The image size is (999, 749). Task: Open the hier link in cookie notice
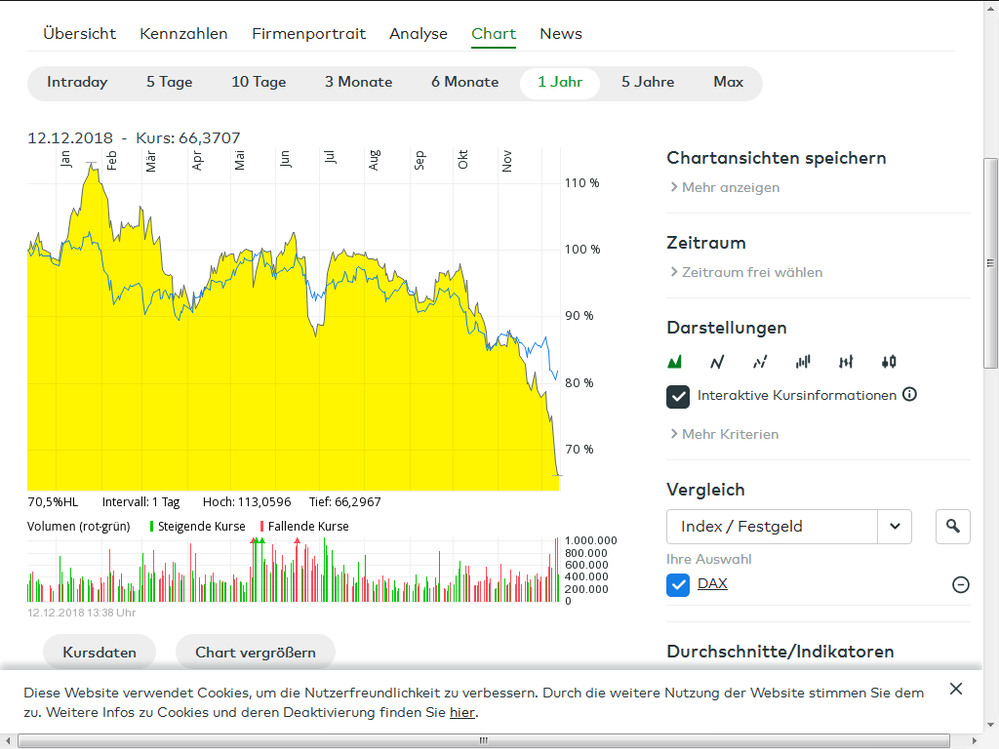pyautogui.click(x=462, y=712)
